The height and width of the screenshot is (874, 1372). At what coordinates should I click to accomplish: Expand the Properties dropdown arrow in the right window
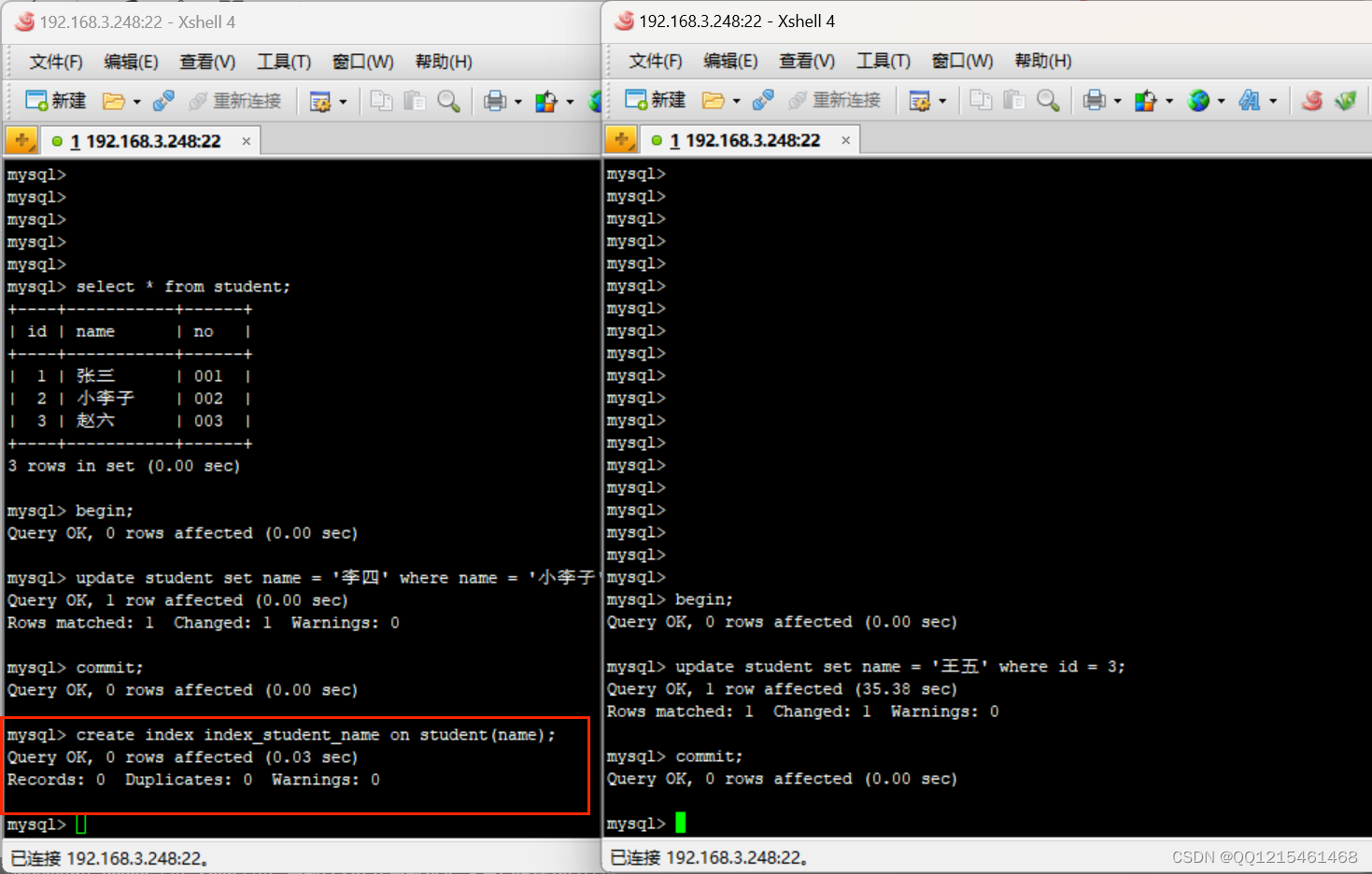point(942,101)
